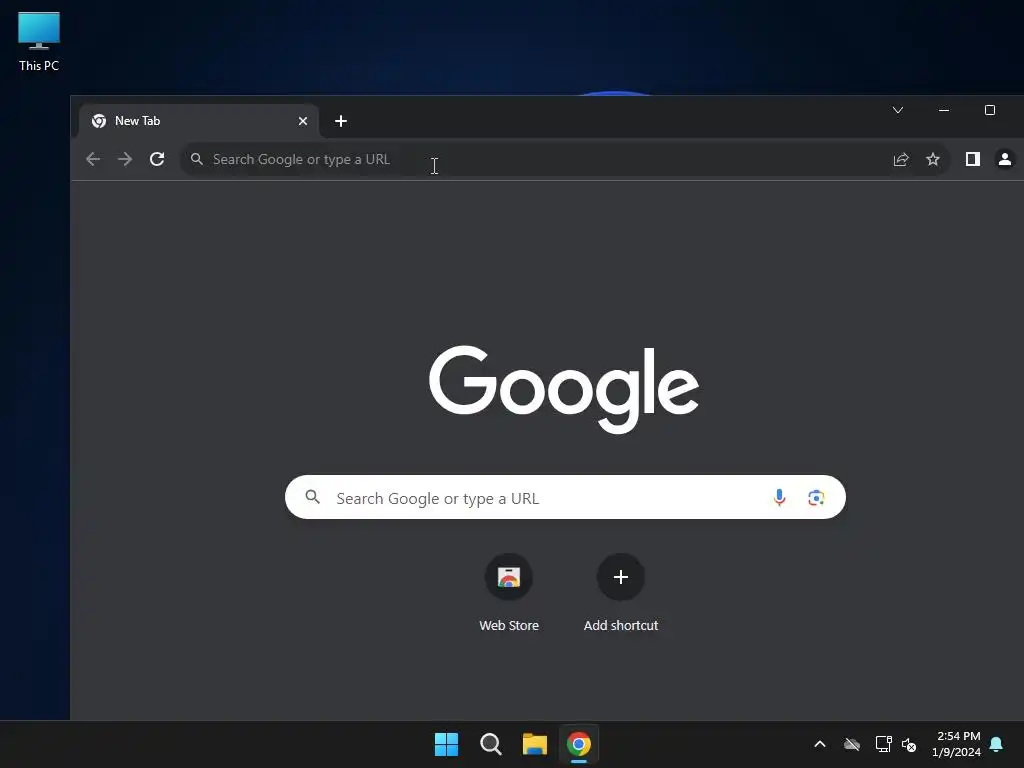Open the network tray icon
Image resolution: width=1024 pixels, height=768 pixels.
(884, 744)
